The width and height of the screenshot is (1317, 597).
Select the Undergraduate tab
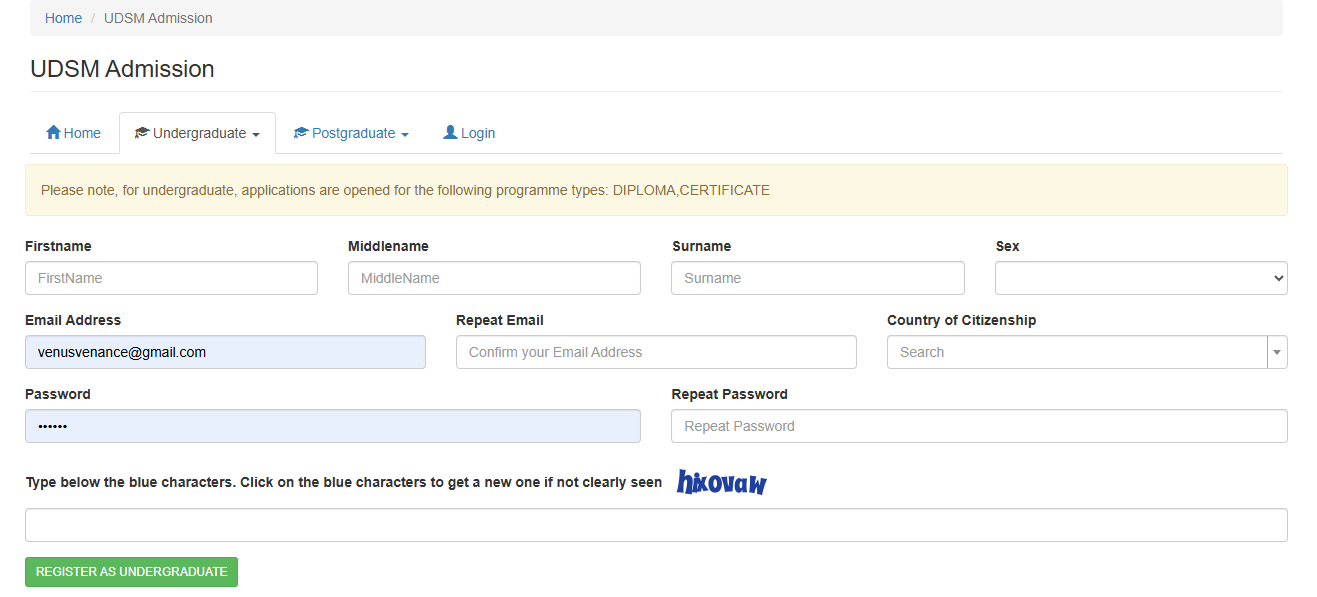(x=197, y=133)
